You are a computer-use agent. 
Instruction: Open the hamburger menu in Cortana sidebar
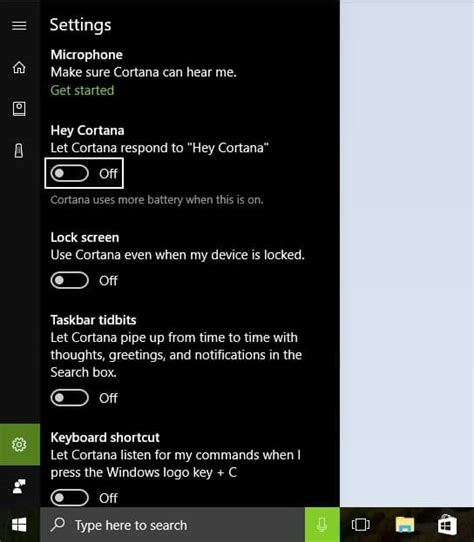point(19,26)
